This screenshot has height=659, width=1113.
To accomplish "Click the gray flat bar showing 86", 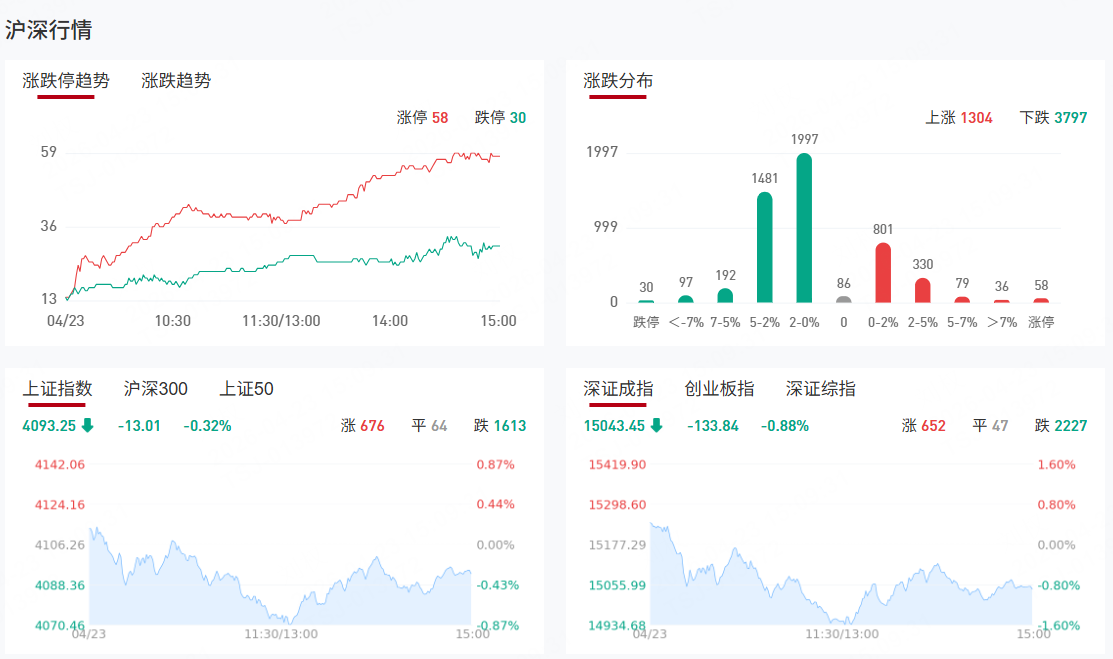I will [x=844, y=299].
